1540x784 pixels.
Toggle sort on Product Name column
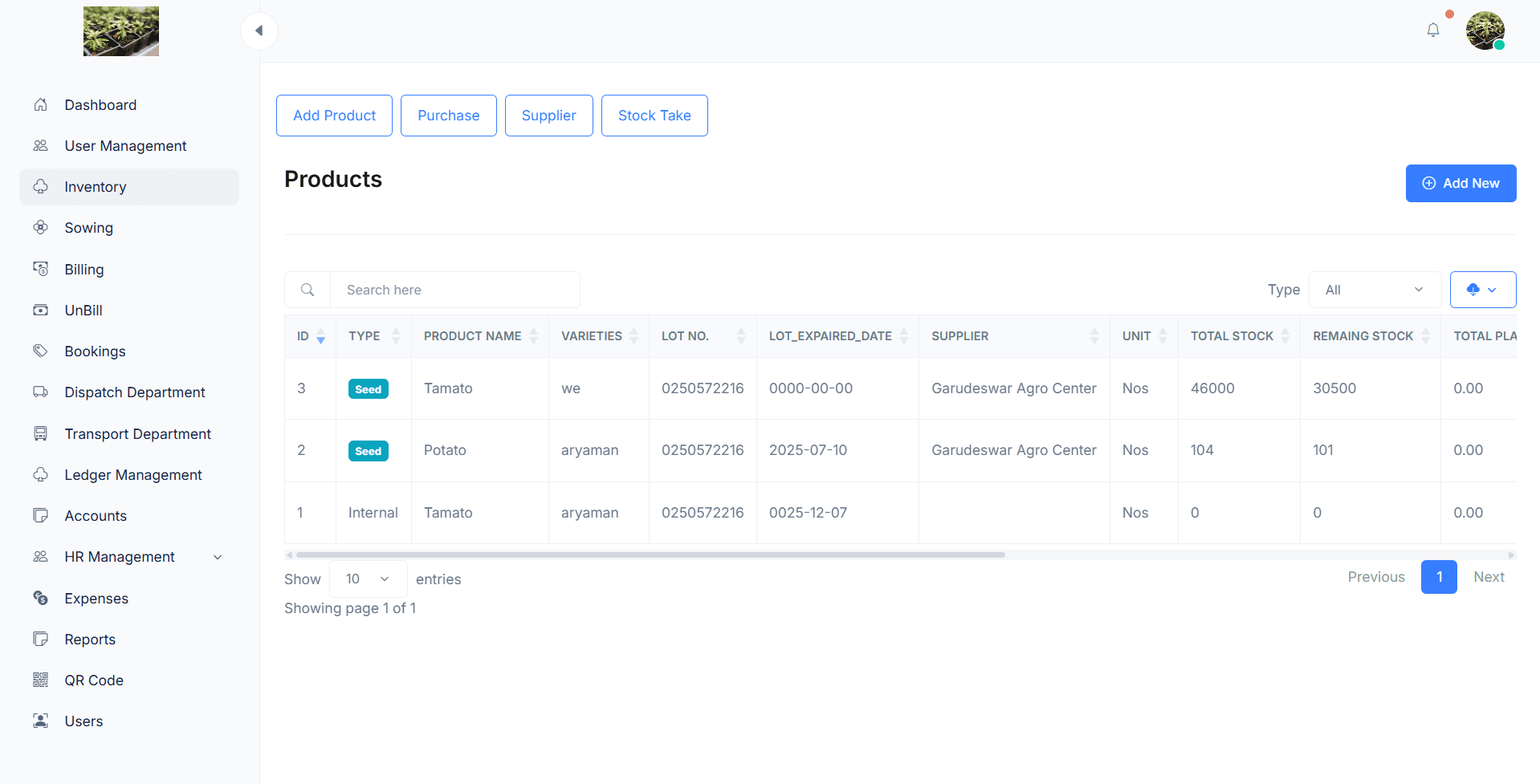pyautogui.click(x=533, y=336)
